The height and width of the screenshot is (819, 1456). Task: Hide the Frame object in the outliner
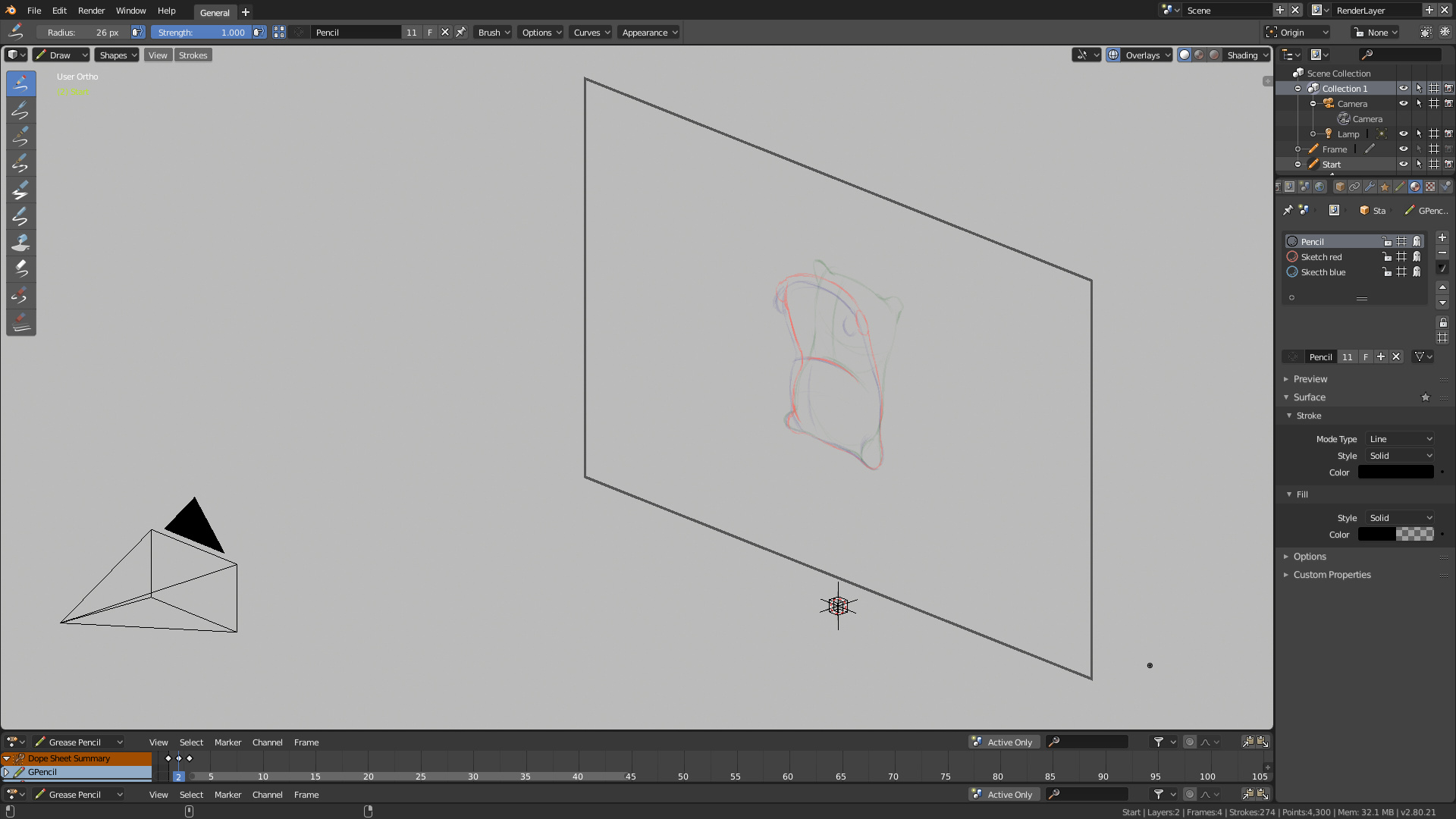point(1403,149)
